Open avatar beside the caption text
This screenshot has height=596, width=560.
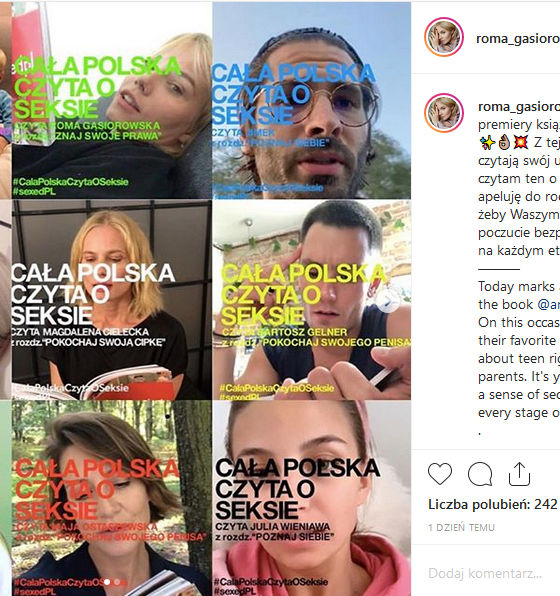(x=444, y=113)
